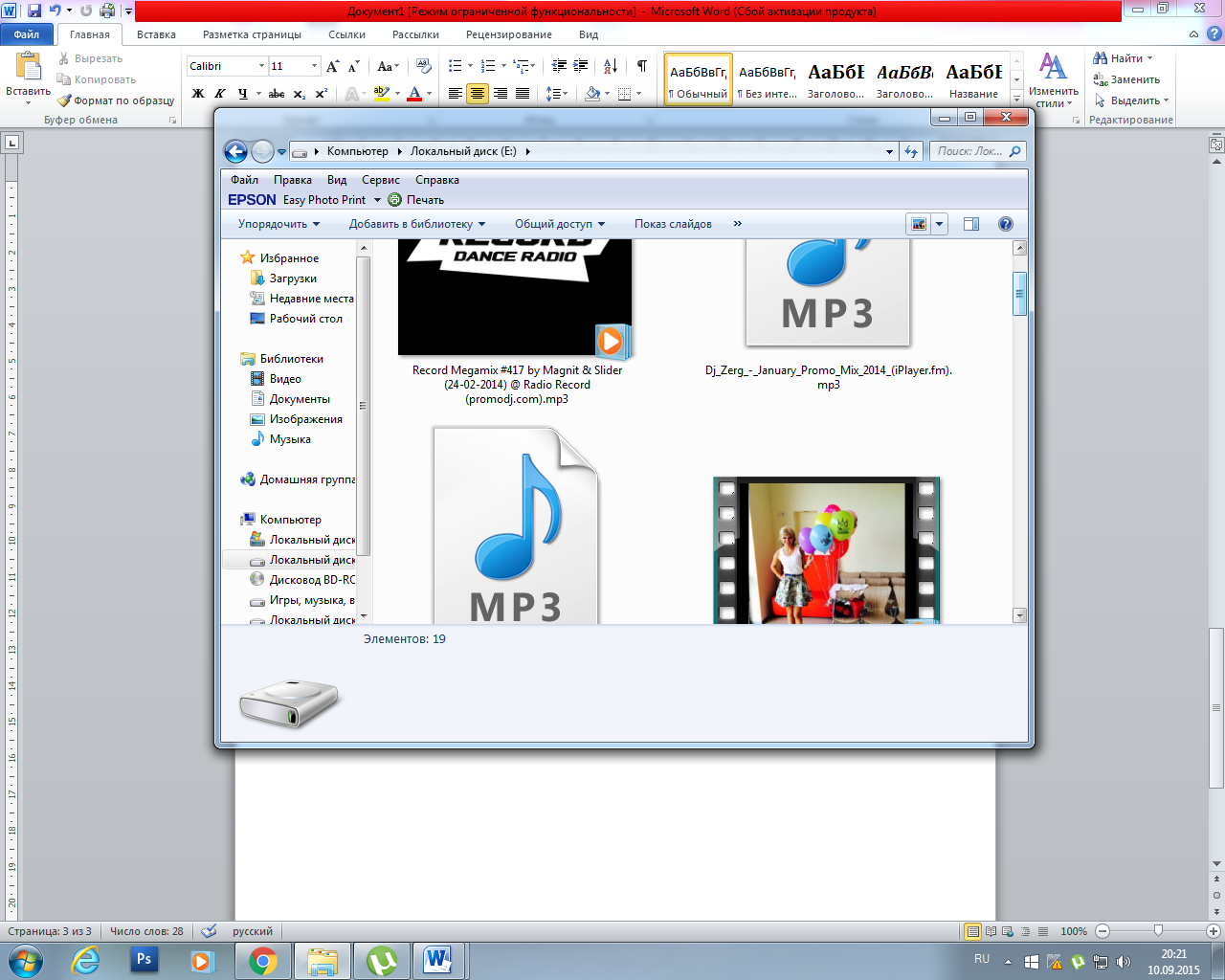Select the video thumbnail with balloons
Viewport: 1225px width, 980px height.
pyautogui.click(x=827, y=550)
